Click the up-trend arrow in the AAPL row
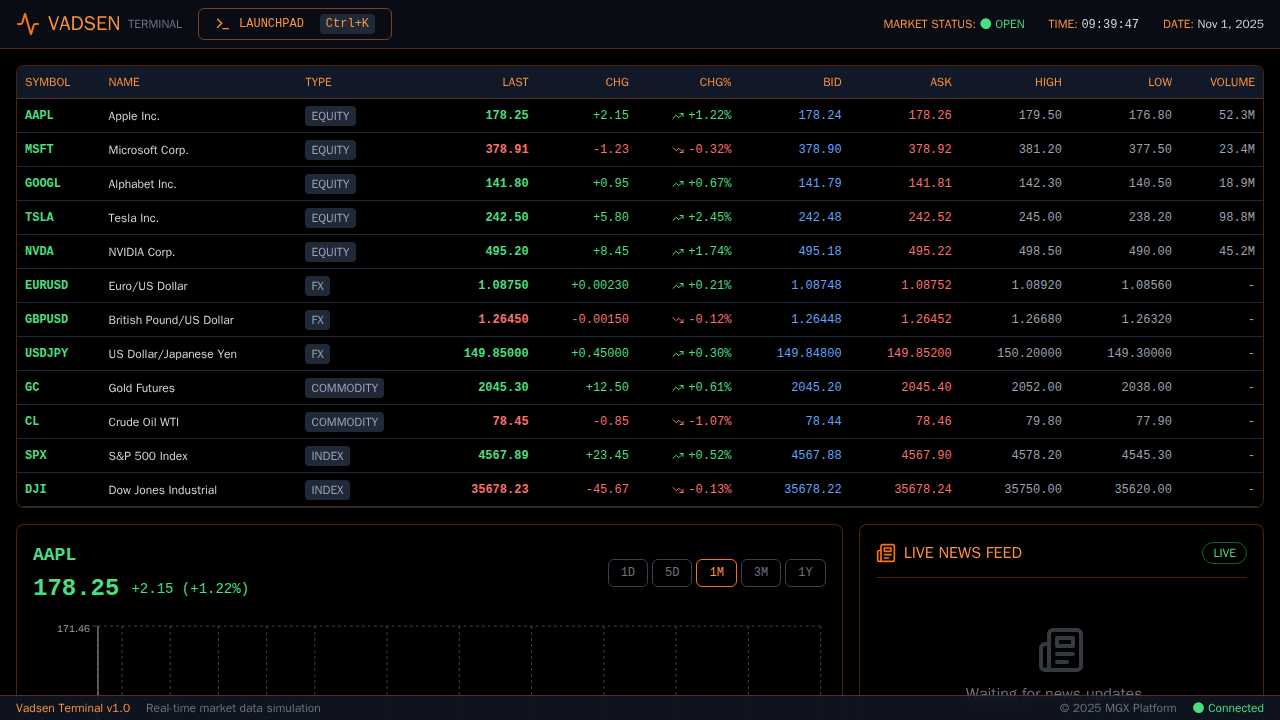 tap(678, 116)
